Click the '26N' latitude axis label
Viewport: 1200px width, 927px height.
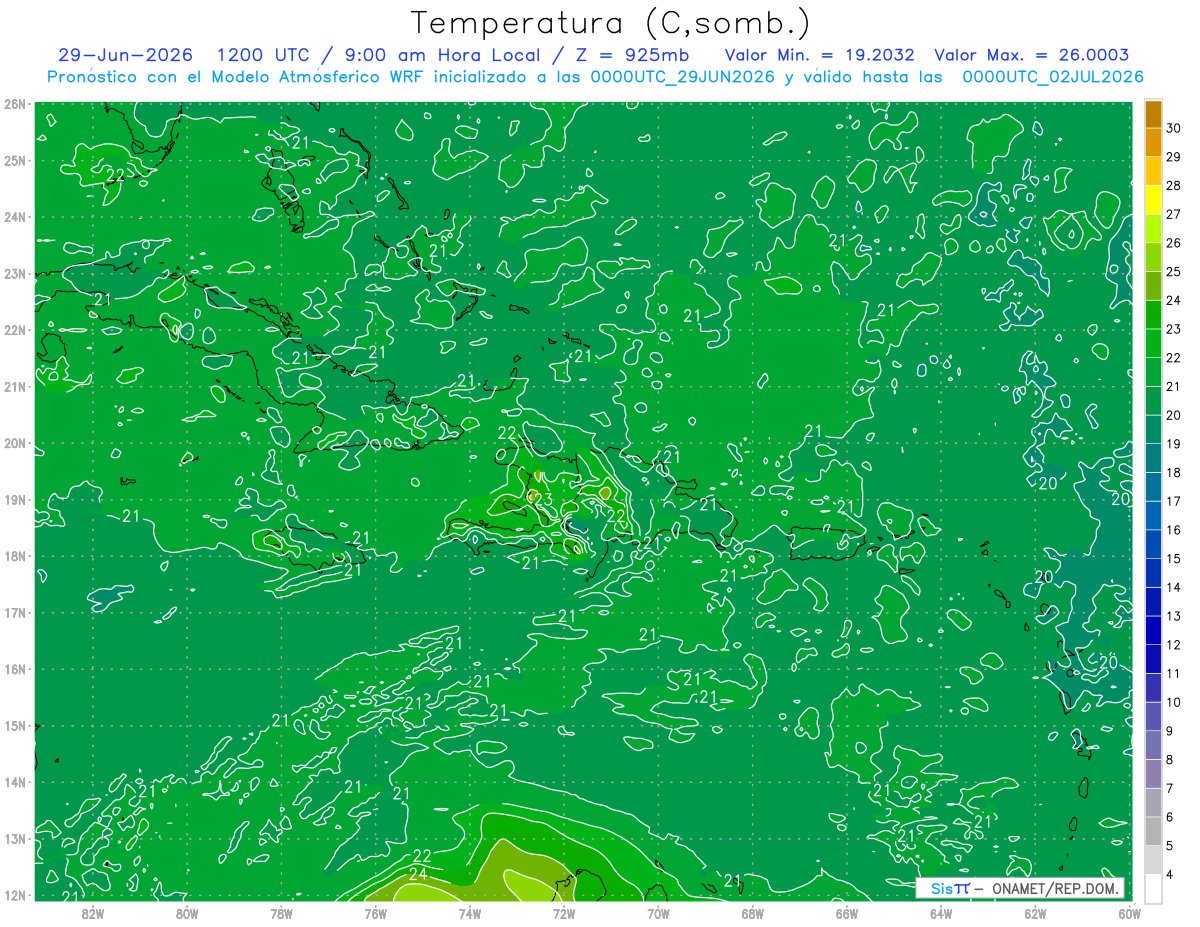(15, 104)
